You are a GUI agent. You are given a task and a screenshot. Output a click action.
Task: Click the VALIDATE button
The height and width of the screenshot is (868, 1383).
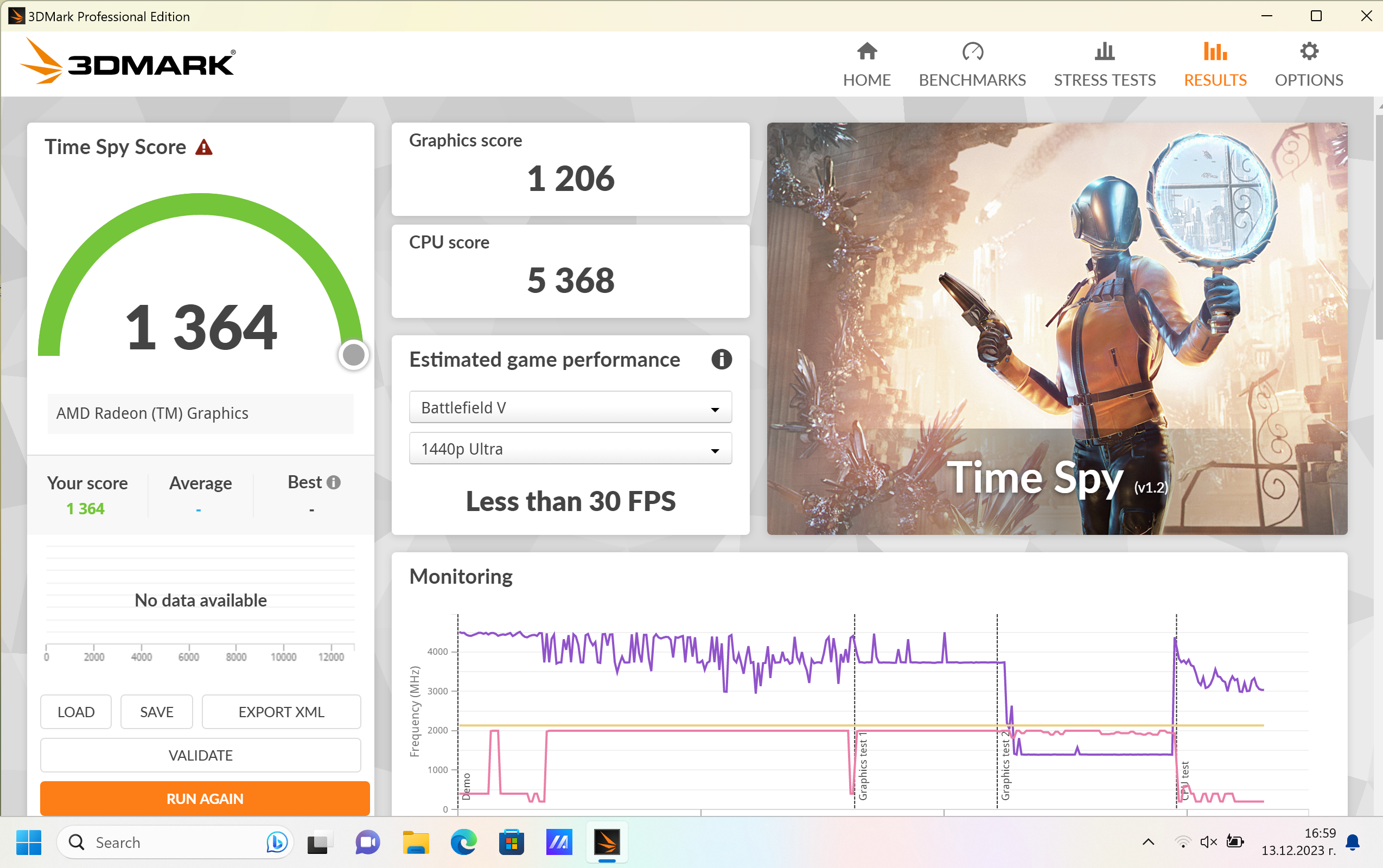[200, 756]
